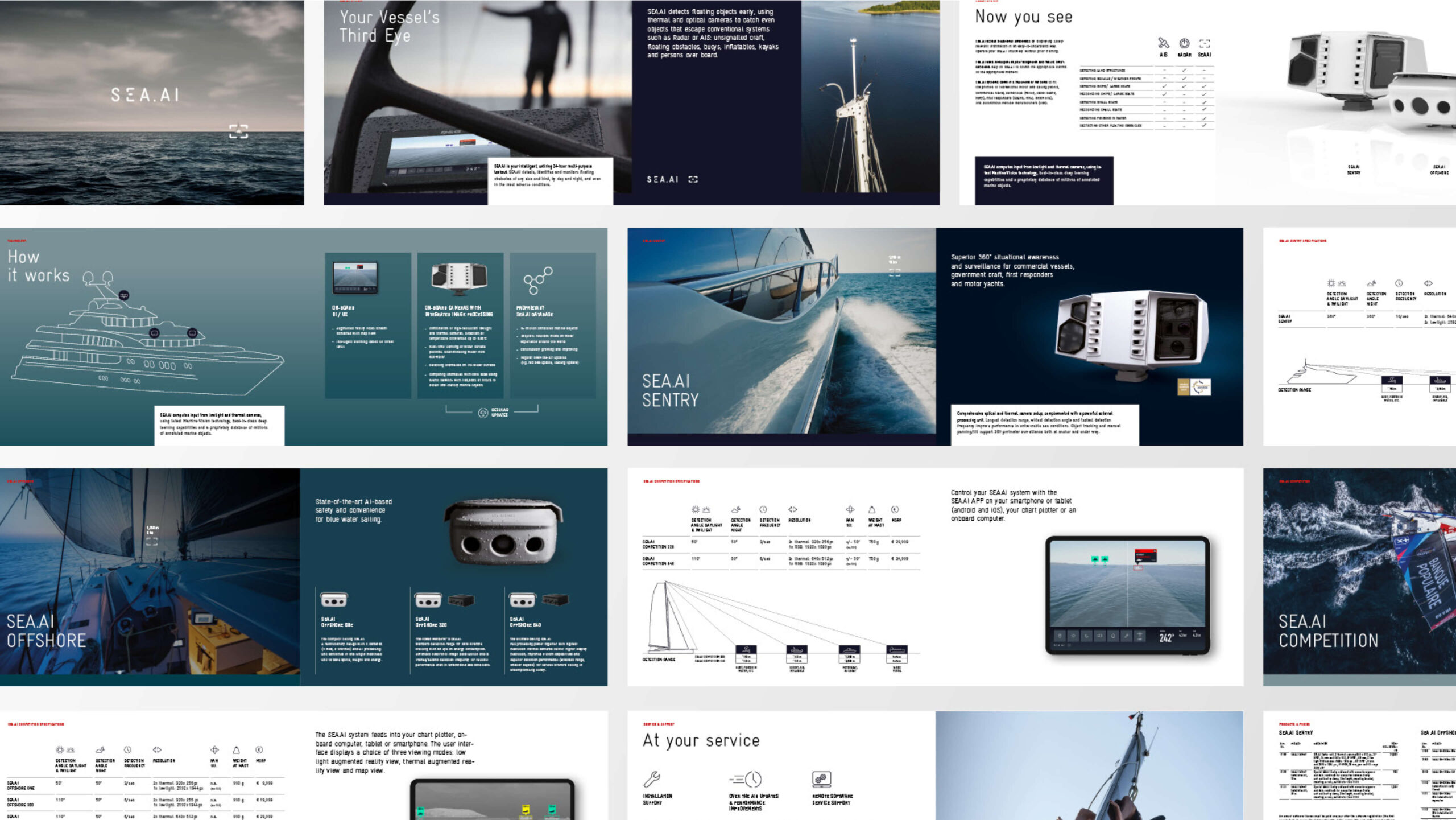Click the 'The SEA.AI system feeds into' paragraph
The height and width of the screenshot is (820, 1456).
coord(395,752)
